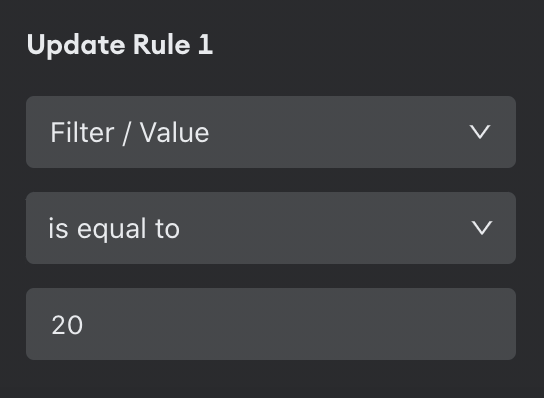Open the Filter / Value dropdown
The image size is (544, 398).
tap(271, 132)
